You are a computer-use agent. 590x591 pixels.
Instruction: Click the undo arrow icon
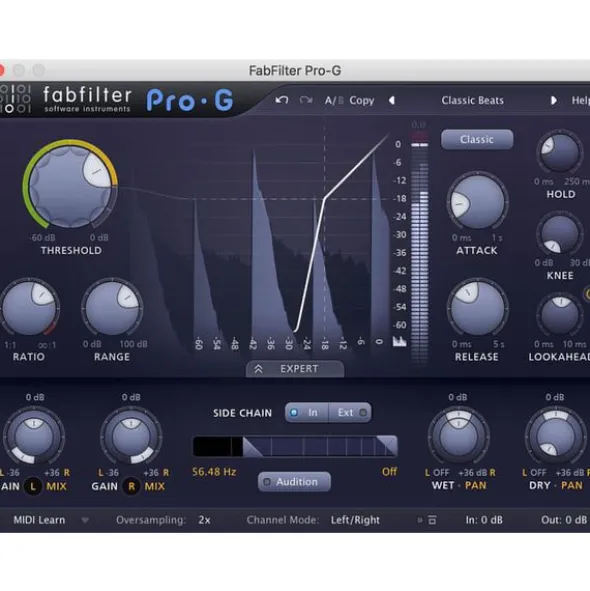pyautogui.click(x=282, y=100)
